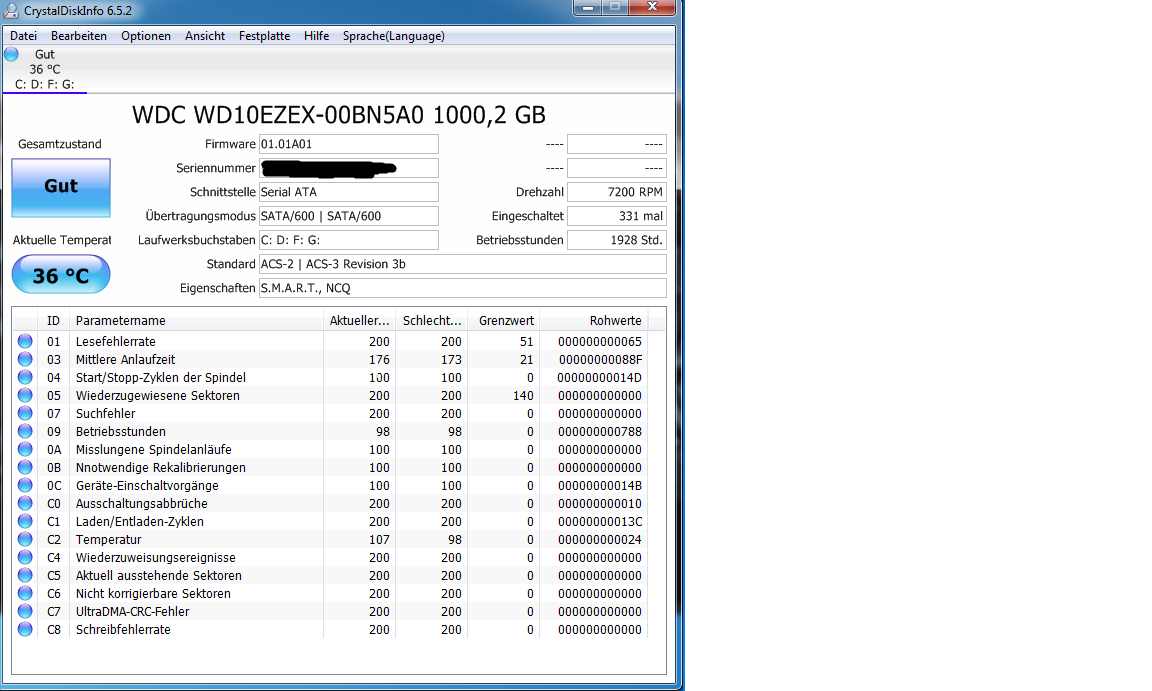Click the status icon for Nnotwendige Rekalibrierungen
The width and height of the screenshot is (1152, 691).
pos(25,467)
